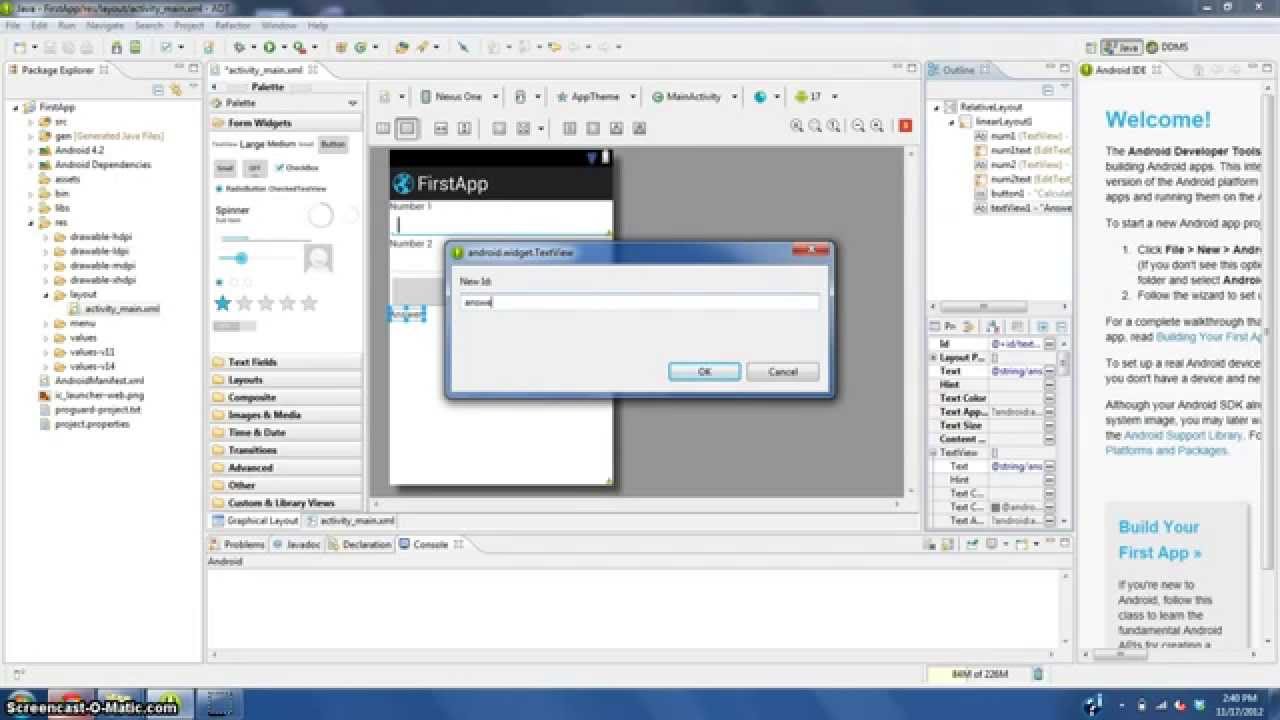Click the RatingBar stars widget in Palette

[x=267, y=303]
